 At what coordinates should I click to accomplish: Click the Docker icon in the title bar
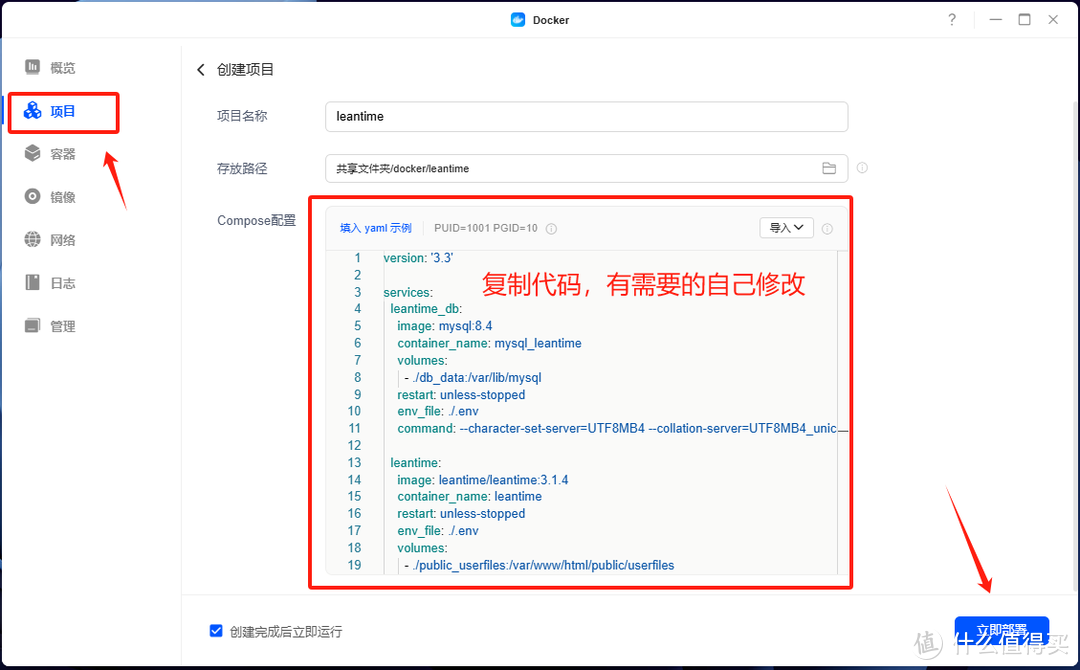[517, 19]
